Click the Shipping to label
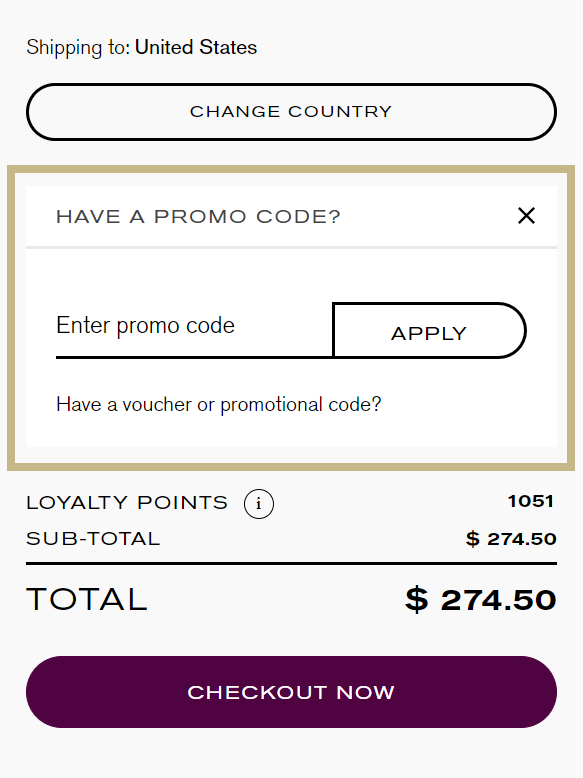This screenshot has height=778, width=583. click(78, 48)
